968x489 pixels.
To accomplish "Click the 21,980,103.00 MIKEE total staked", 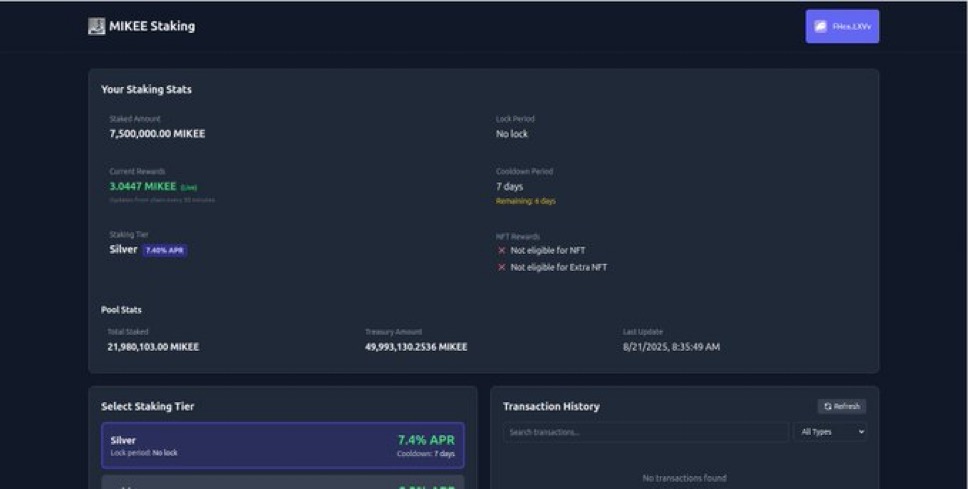I will [x=153, y=347].
